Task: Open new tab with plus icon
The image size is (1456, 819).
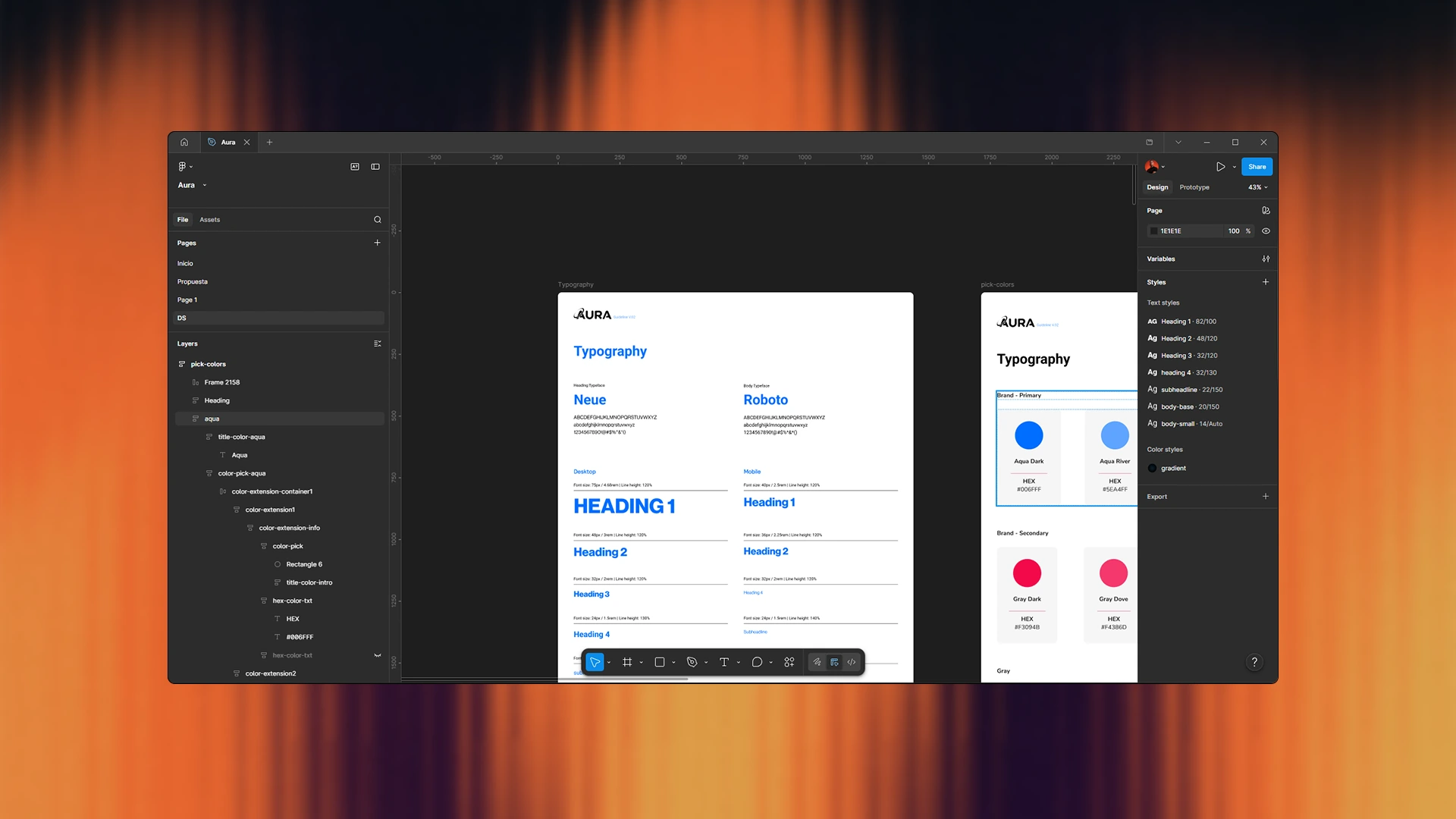Action: [x=269, y=142]
